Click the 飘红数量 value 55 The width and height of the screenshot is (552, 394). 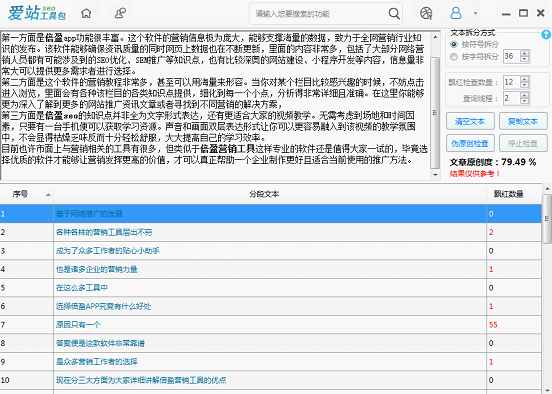[493, 325]
